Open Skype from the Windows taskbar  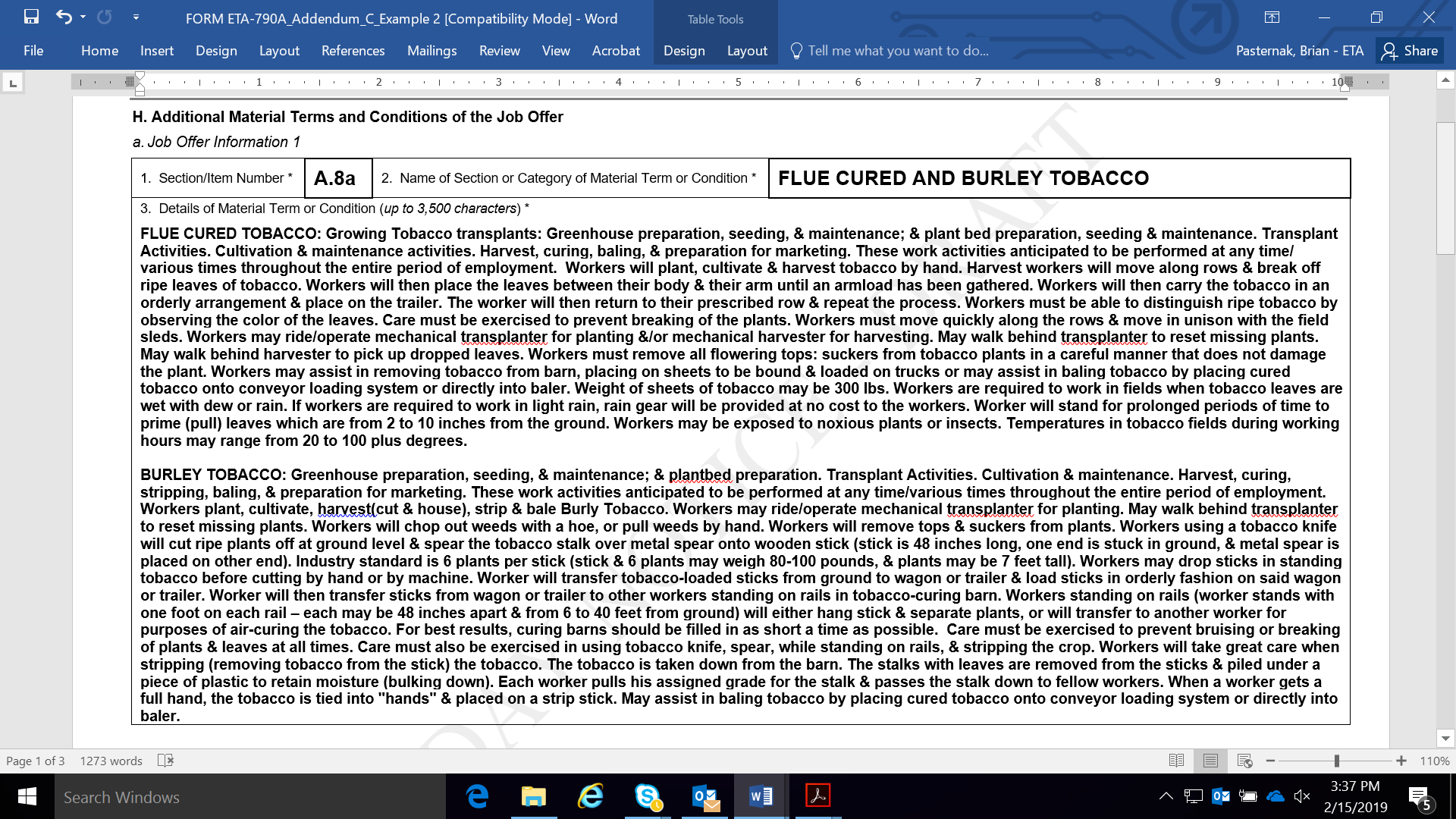click(648, 796)
